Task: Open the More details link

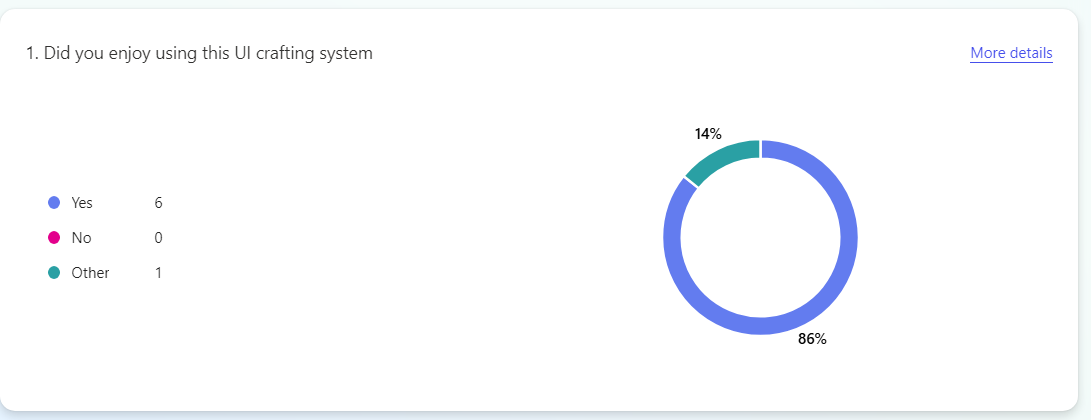Action: tap(1011, 53)
